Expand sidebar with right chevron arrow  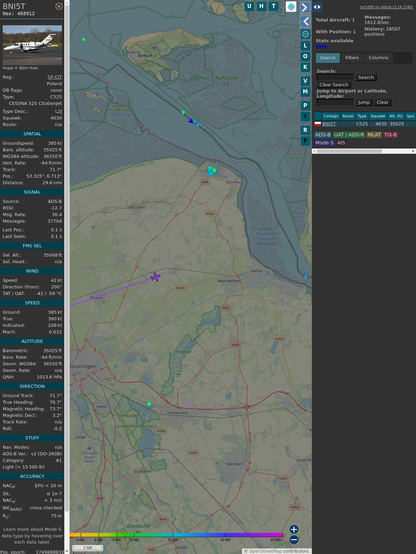pos(305,7)
